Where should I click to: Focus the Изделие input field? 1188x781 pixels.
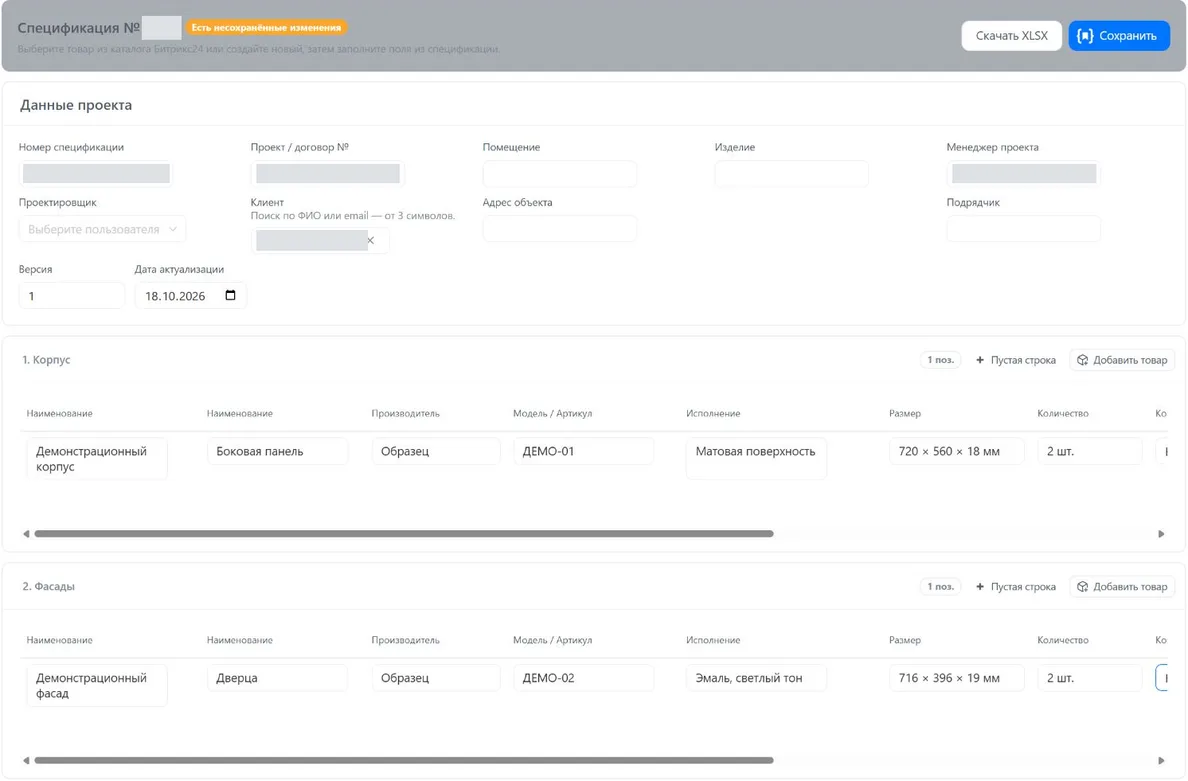[792, 173]
